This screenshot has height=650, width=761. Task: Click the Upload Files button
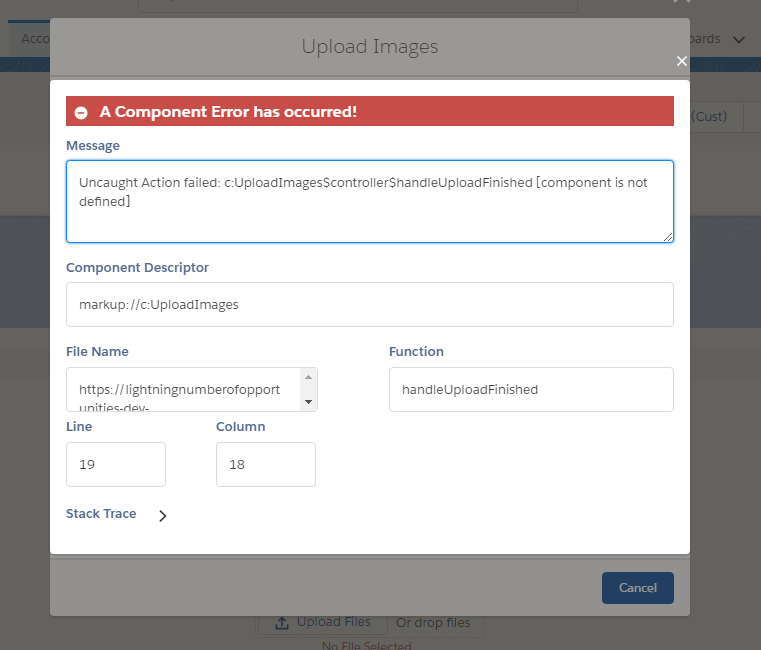[322, 622]
